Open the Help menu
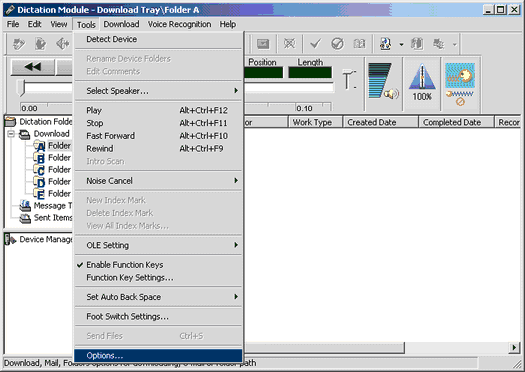This screenshot has width=525, height=372. click(228, 24)
